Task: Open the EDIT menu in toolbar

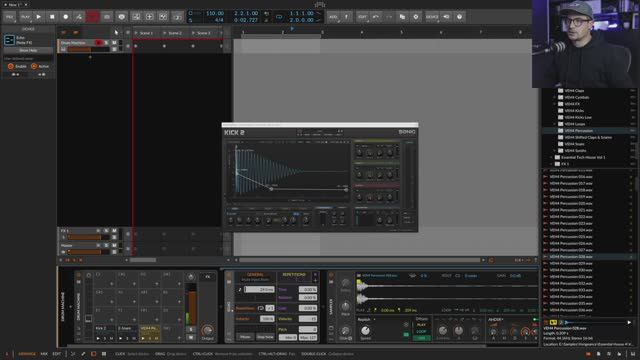Action: (x=362, y=17)
